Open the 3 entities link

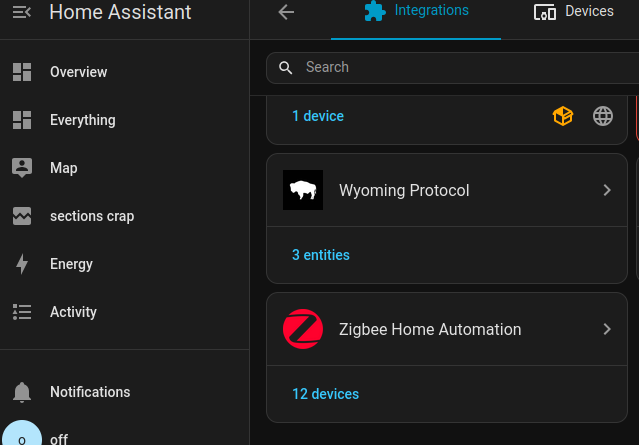(321, 255)
